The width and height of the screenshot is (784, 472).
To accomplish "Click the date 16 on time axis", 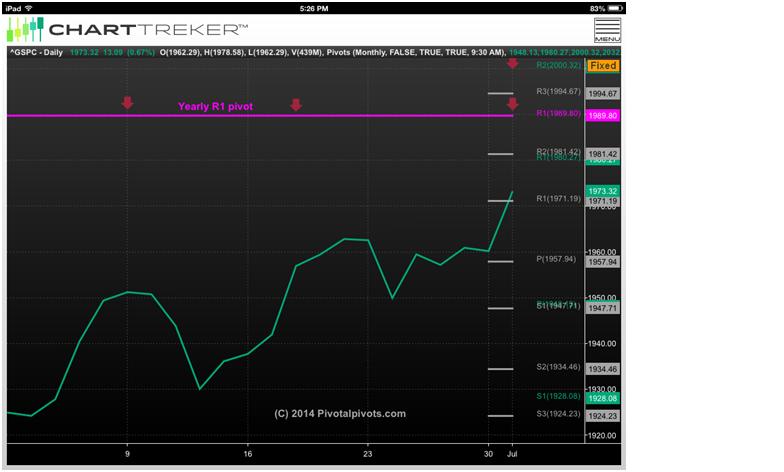I will [247, 452].
